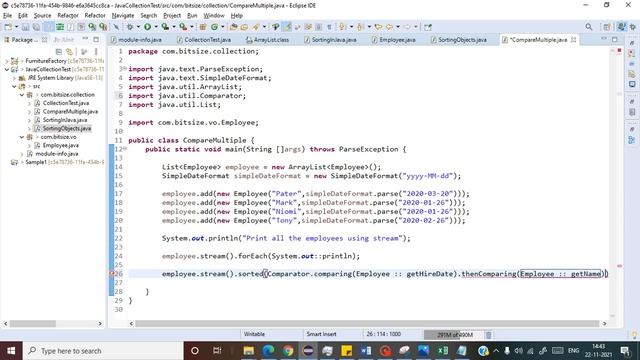The height and width of the screenshot is (360, 640).
Task: Click the Open Type toolbar icon
Action: 233,27
